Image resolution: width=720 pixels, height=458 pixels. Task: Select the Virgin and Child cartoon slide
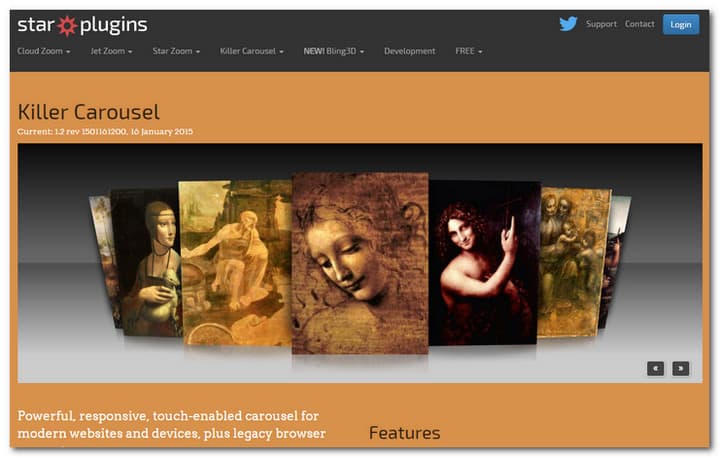(x=573, y=262)
